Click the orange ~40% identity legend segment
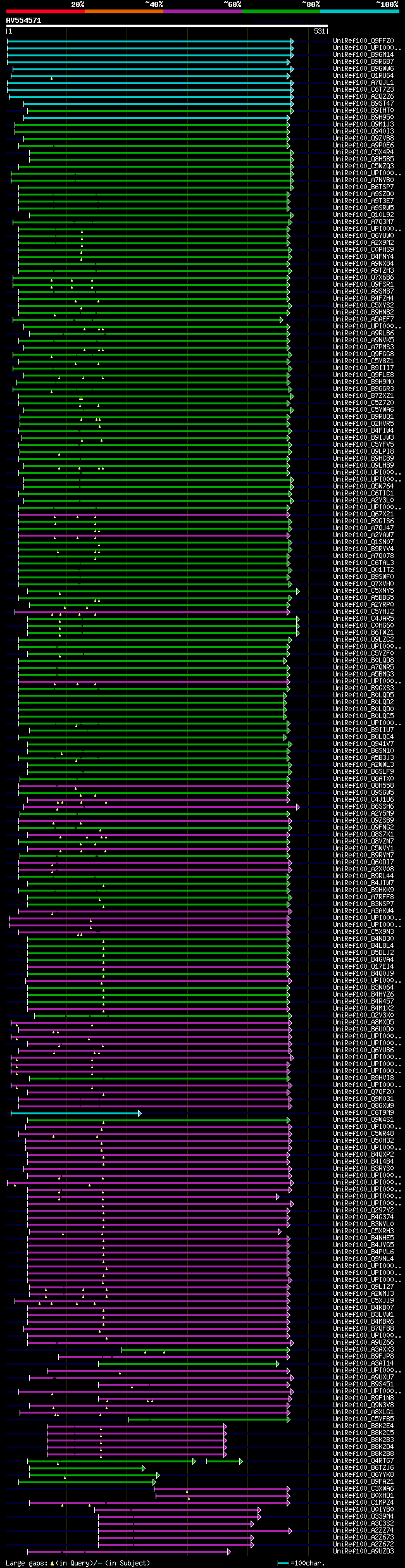 (x=124, y=11)
